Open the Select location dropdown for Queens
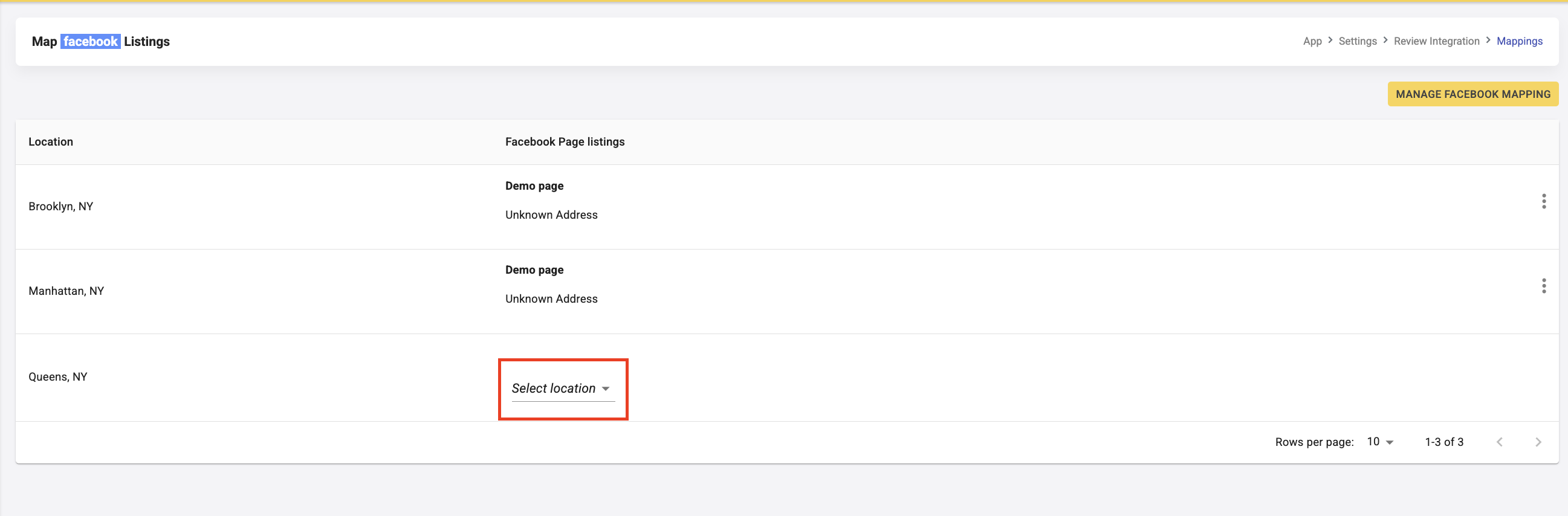Image resolution: width=1568 pixels, height=516 pixels. coord(563,389)
